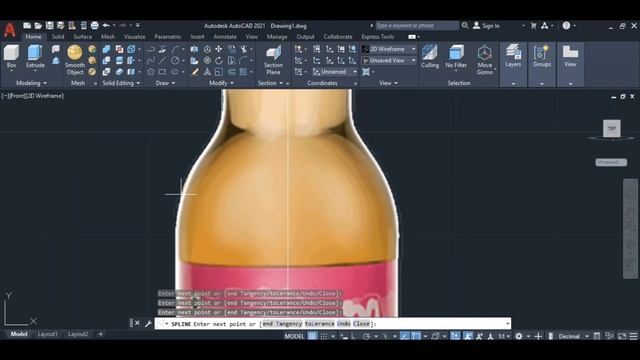Toggle polar tracking in status bar
The width and height of the screenshot is (640, 360).
tap(366, 336)
